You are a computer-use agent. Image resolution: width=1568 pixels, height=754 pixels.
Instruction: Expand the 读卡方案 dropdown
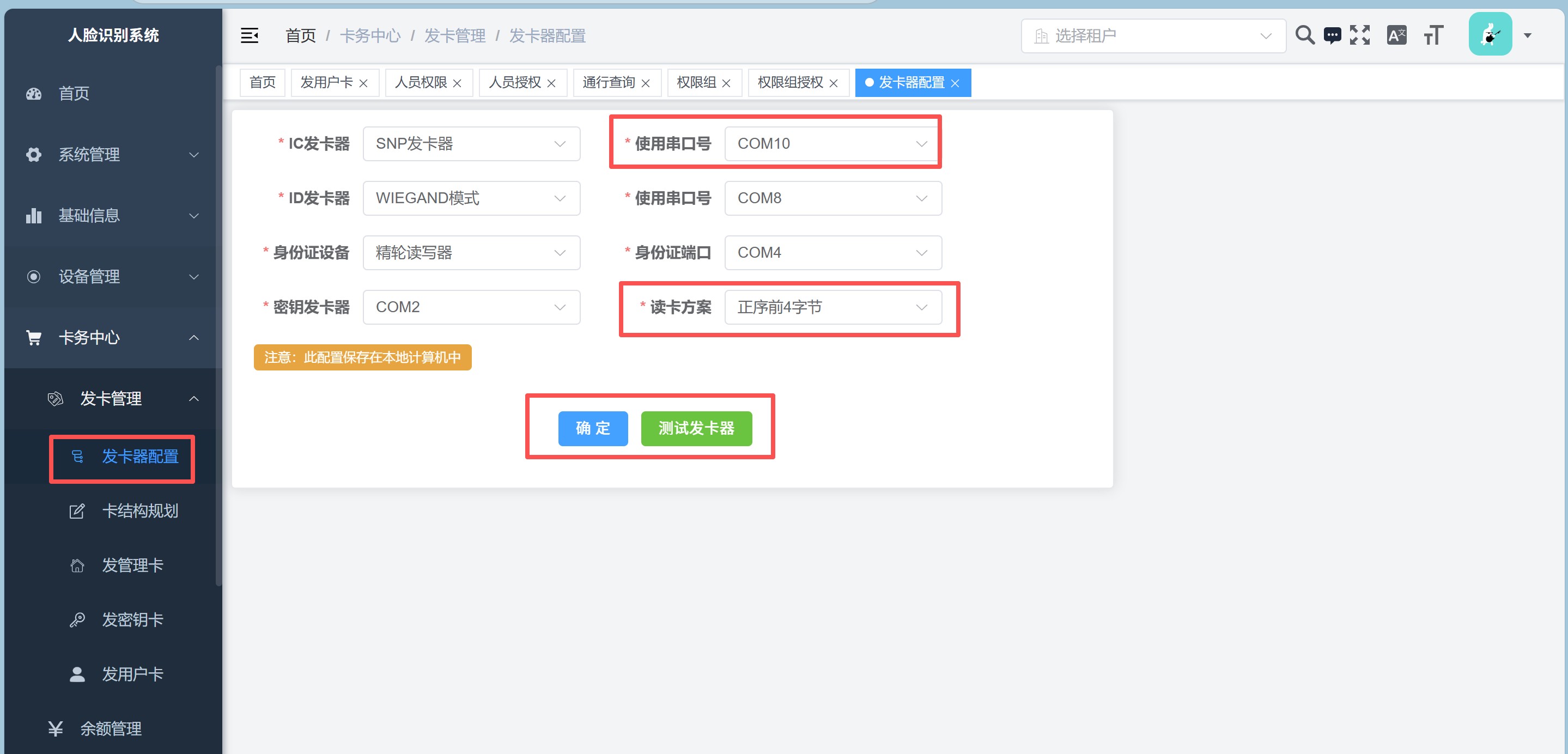pos(832,307)
